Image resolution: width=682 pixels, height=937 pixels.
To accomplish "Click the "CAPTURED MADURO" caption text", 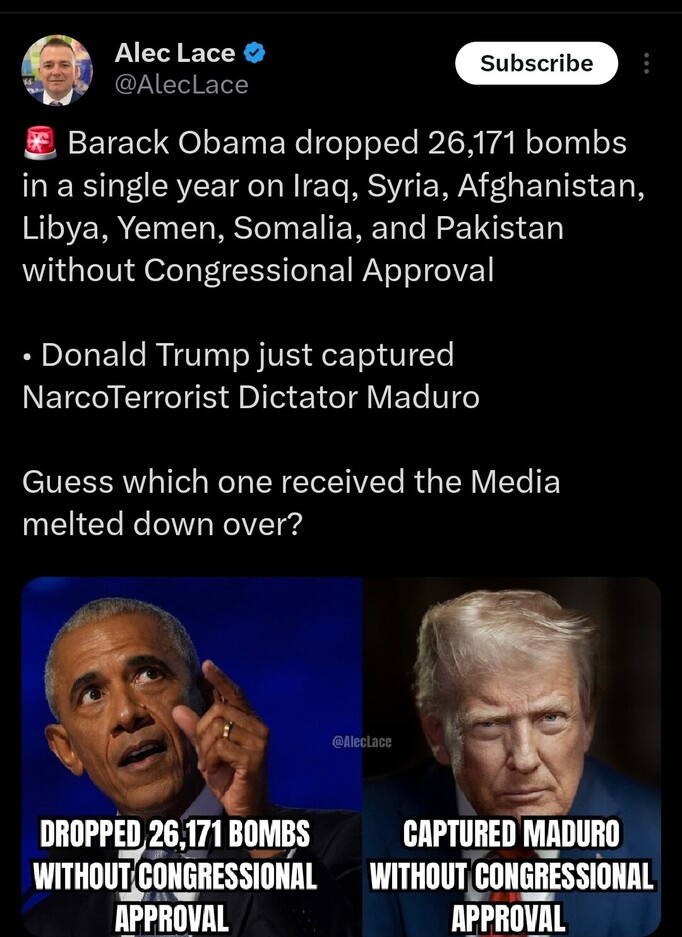I will [512, 834].
